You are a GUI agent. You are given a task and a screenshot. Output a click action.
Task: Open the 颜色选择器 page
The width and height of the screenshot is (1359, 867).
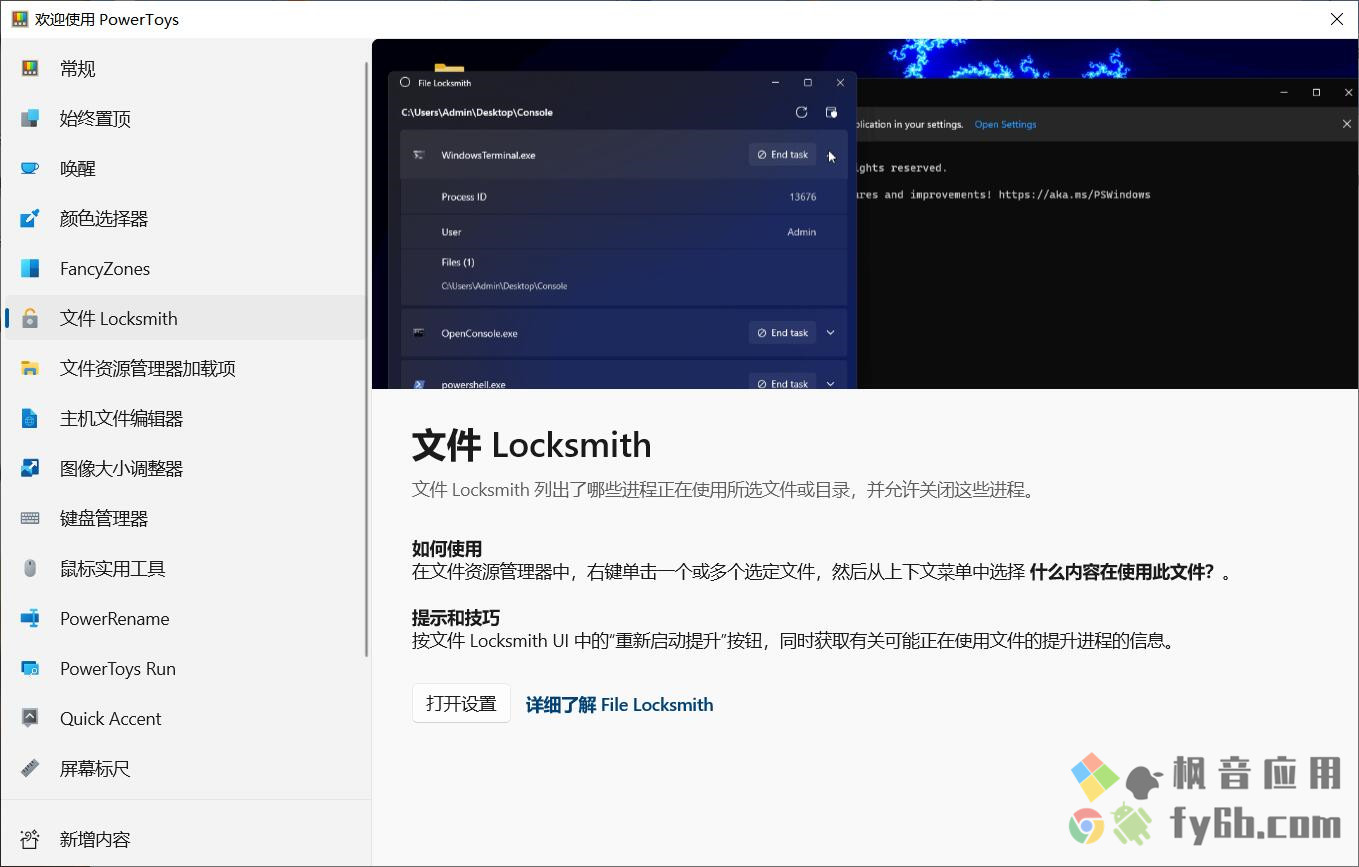(x=186, y=219)
